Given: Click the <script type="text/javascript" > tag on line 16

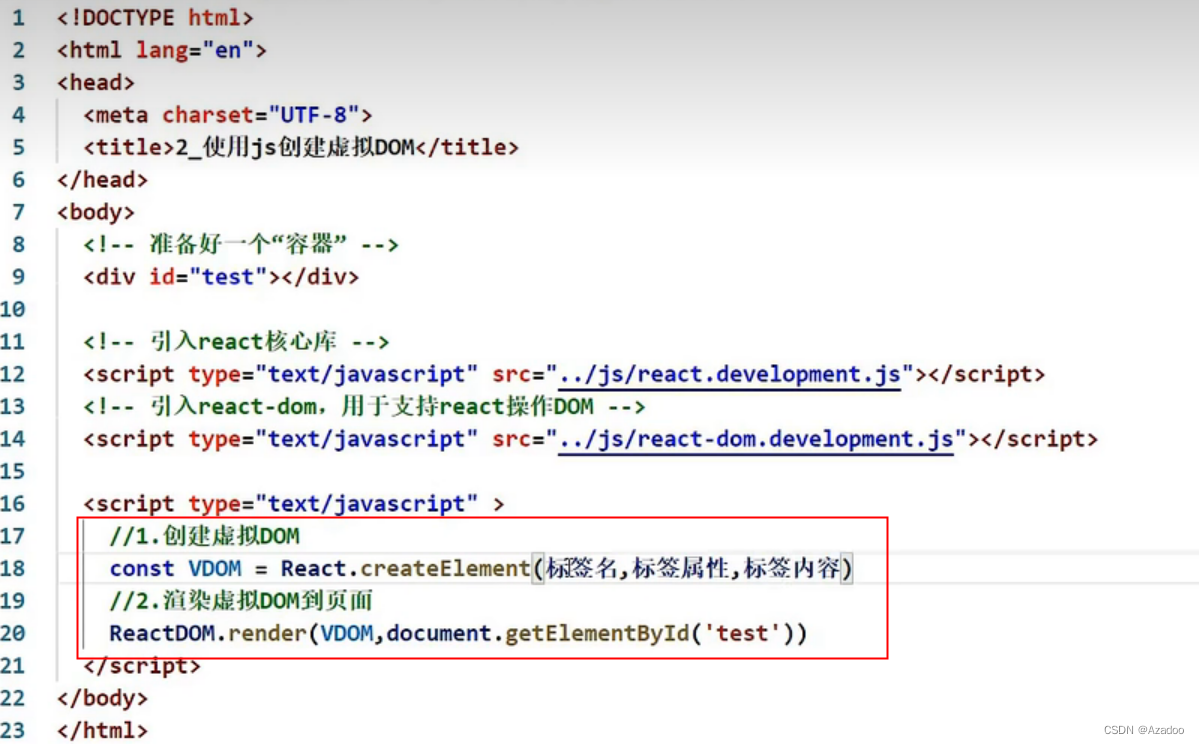Looking at the screenshot, I should pyautogui.click(x=294, y=504).
